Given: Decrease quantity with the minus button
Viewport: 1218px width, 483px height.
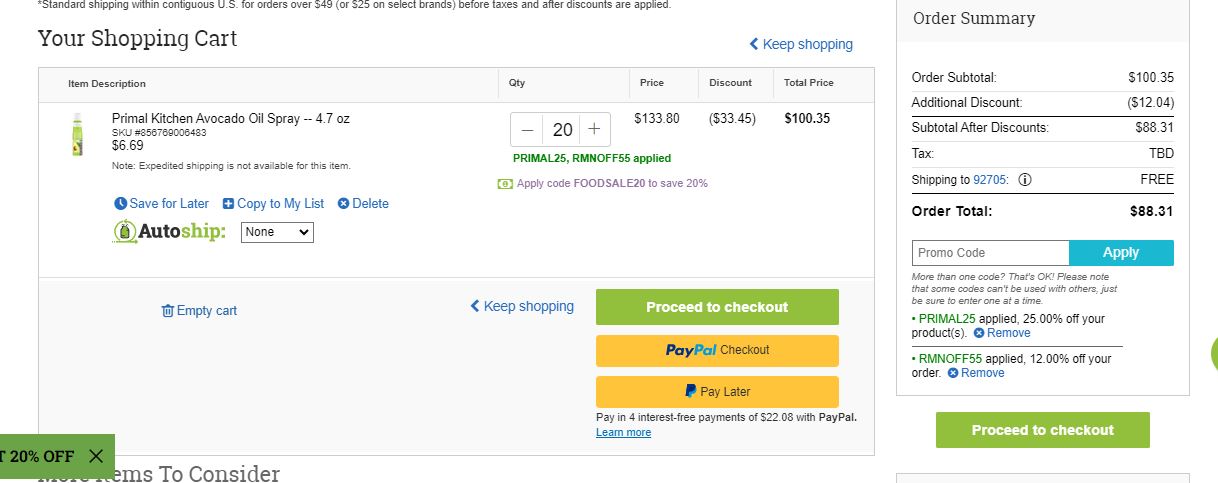Looking at the screenshot, I should coord(527,129).
